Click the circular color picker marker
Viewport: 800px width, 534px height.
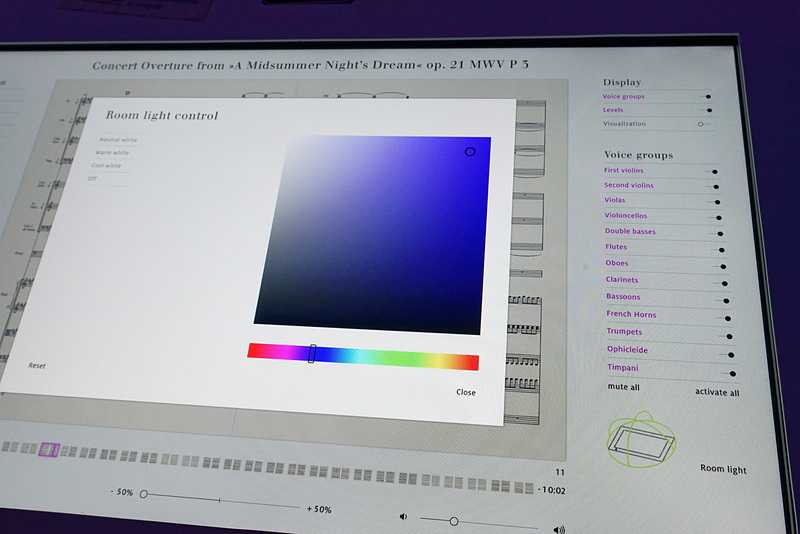coord(470,151)
